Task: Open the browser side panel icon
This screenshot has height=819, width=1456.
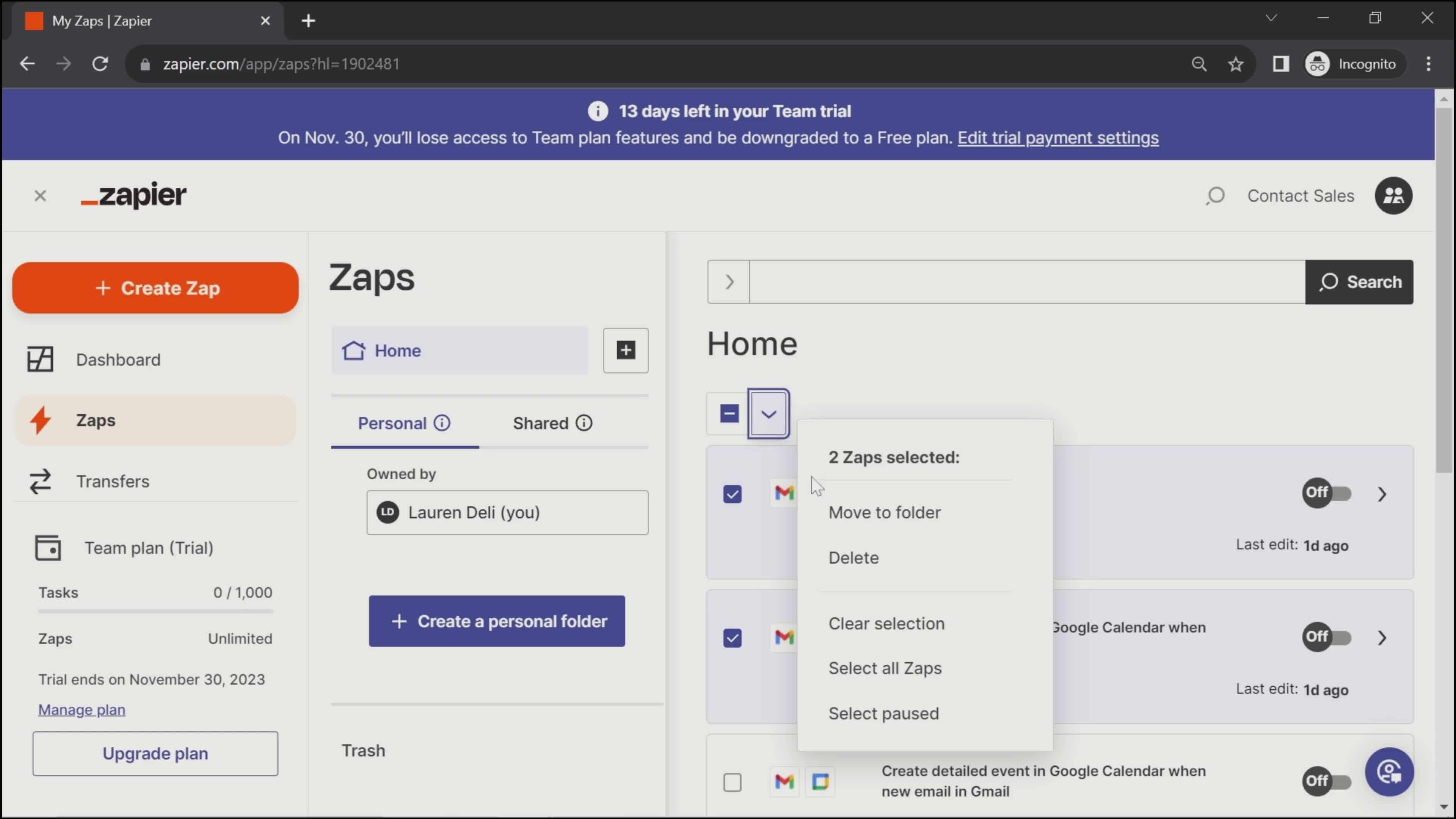Action: click(x=1281, y=64)
